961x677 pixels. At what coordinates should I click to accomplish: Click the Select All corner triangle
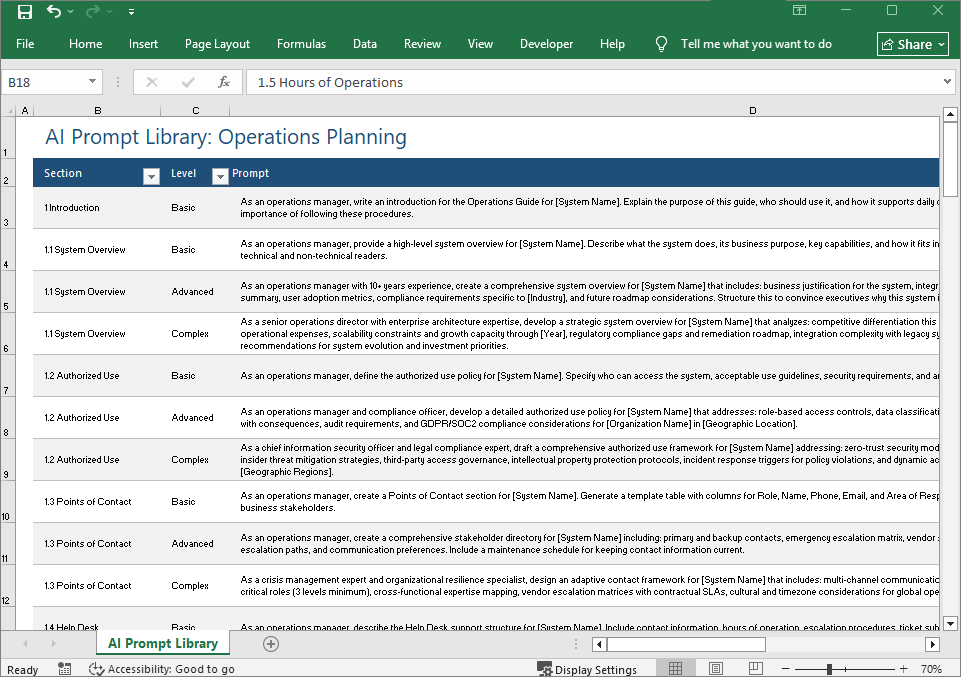9,111
